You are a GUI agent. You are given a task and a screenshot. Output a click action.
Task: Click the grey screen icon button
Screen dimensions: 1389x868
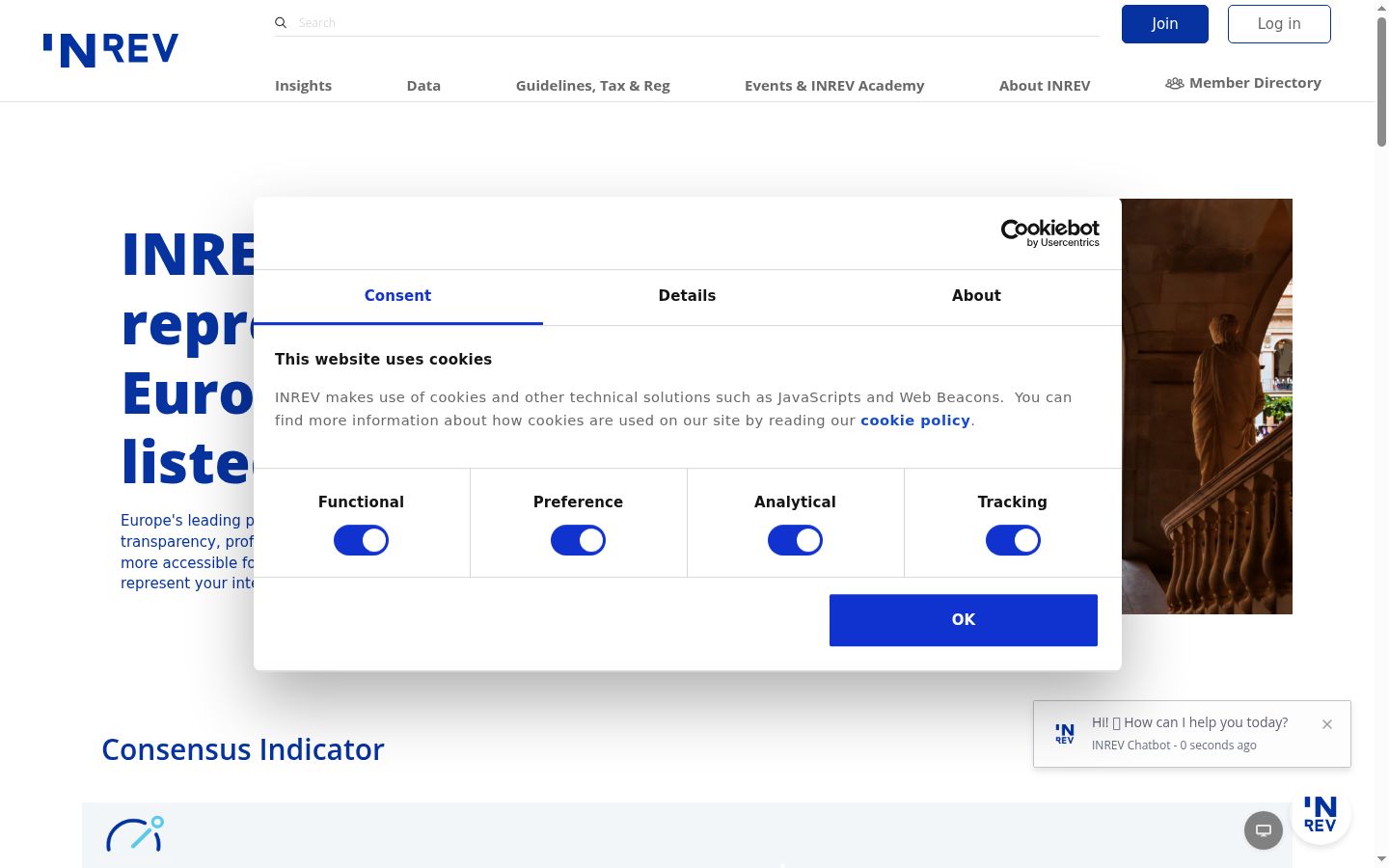pyautogui.click(x=1264, y=829)
